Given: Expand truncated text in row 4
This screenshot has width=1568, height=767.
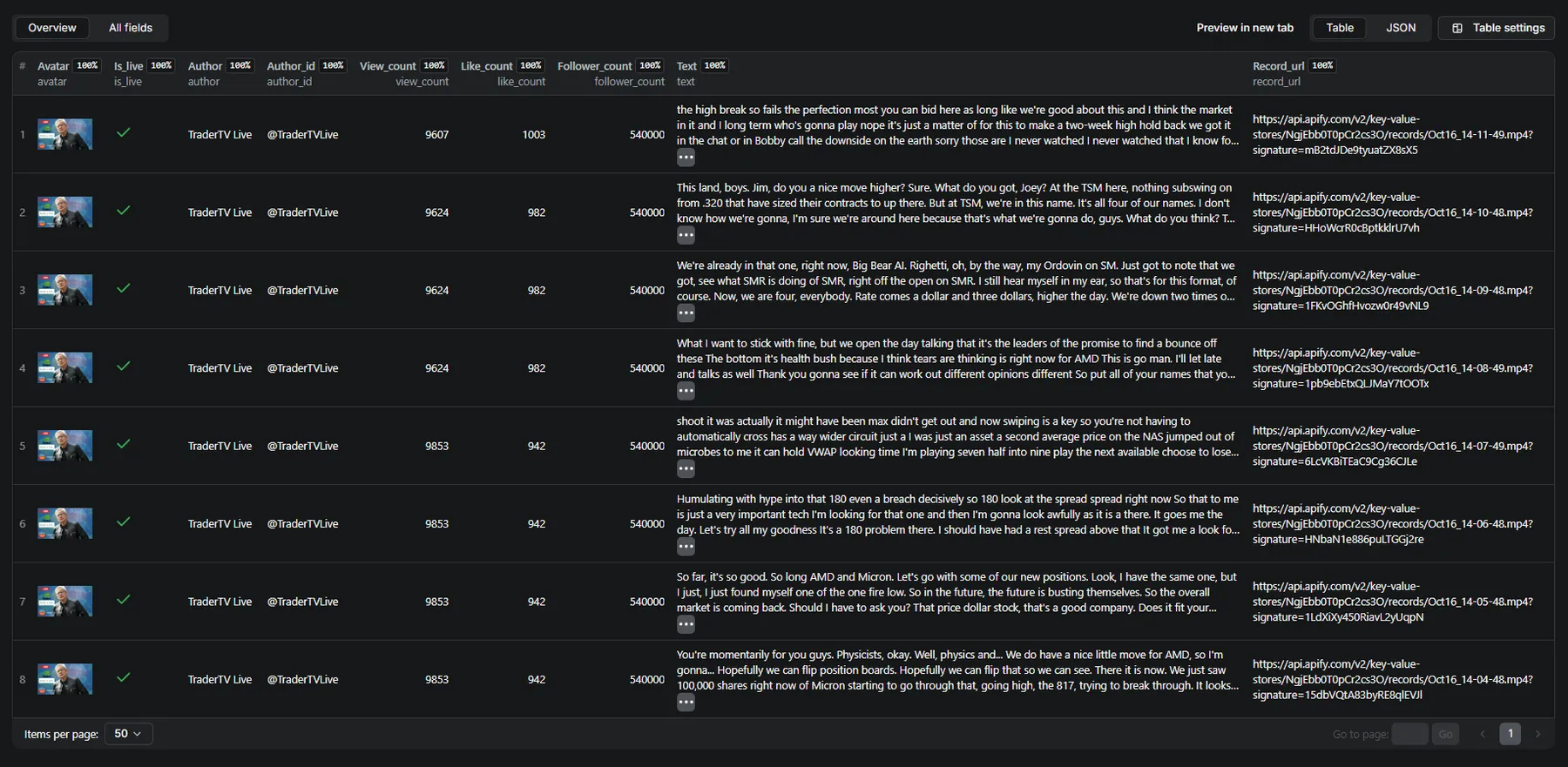Looking at the screenshot, I should (x=686, y=391).
